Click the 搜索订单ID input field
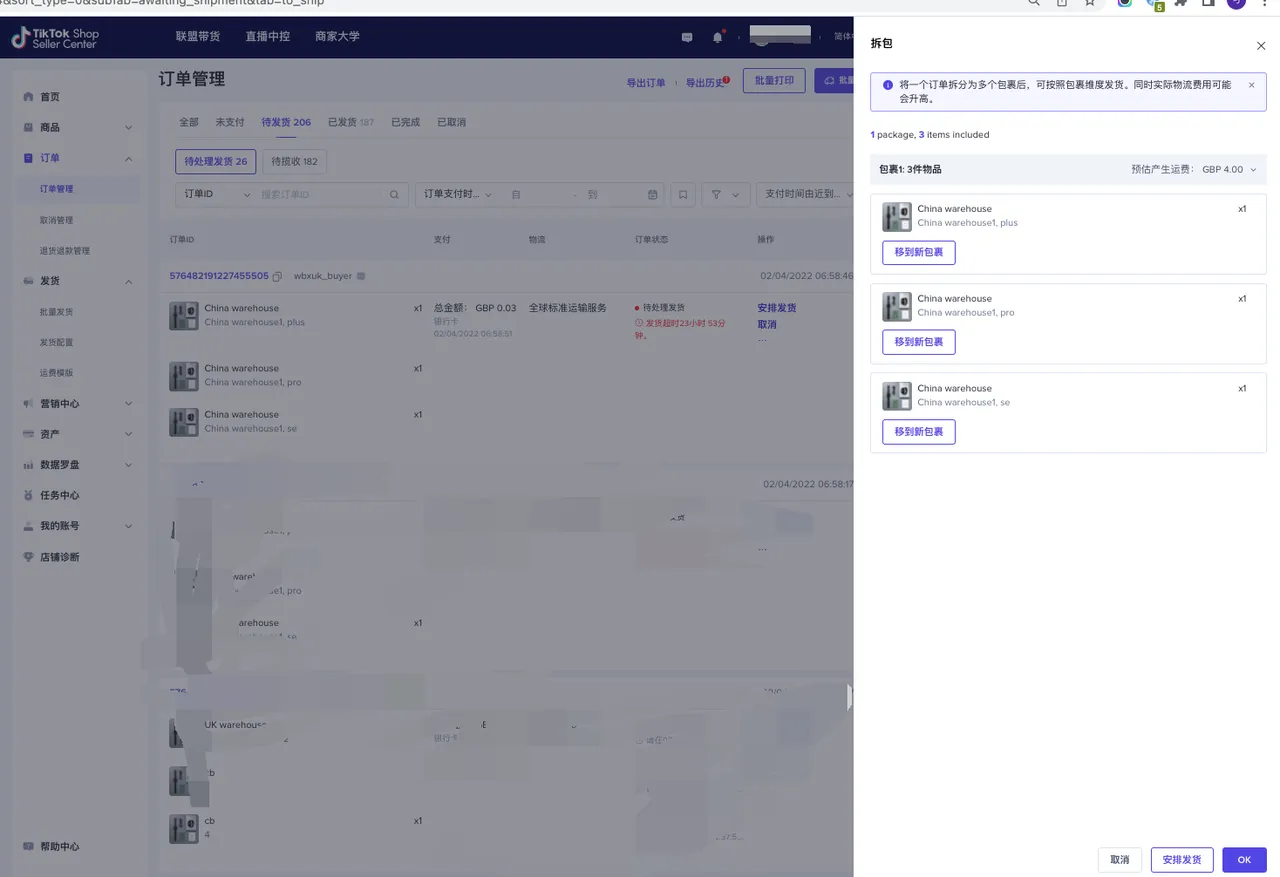This screenshot has width=1280, height=877. pos(320,194)
